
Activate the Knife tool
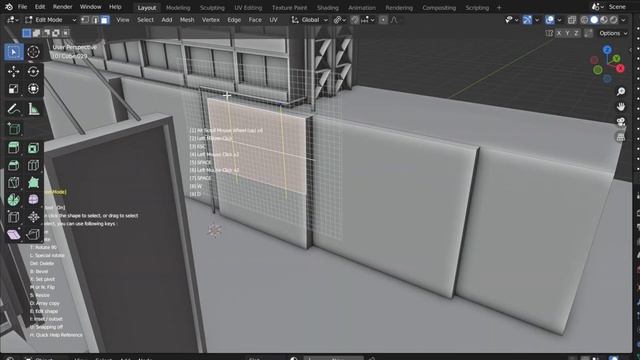coord(14,182)
